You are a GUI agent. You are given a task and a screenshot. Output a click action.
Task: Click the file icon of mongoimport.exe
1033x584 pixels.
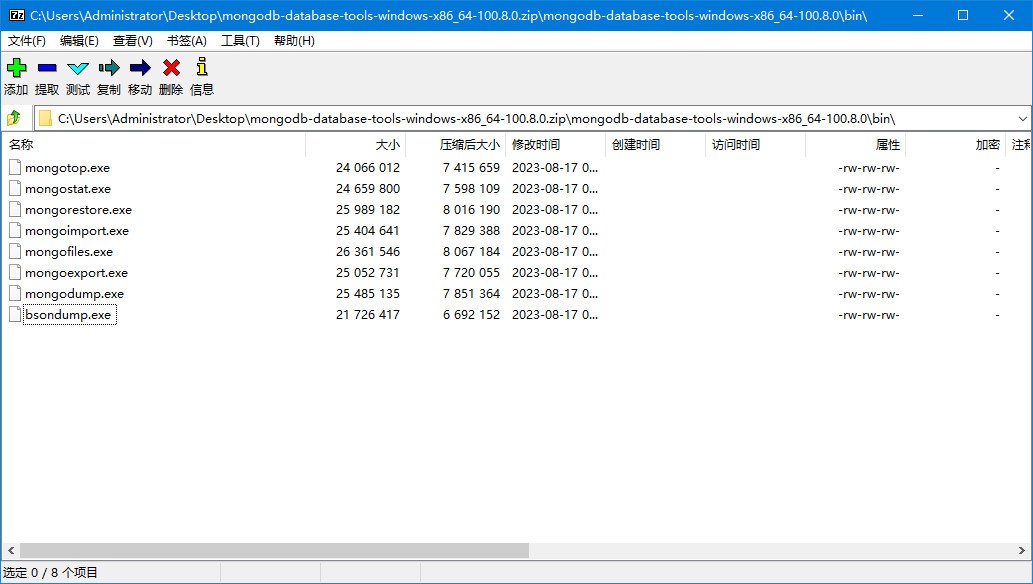coord(14,231)
